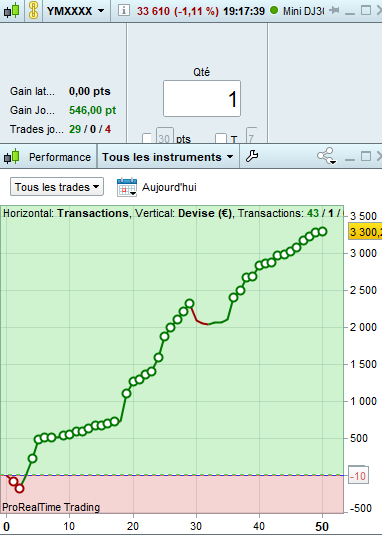This screenshot has width=382, height=535.
Task: Click the Performance window title
Action: (60, 157)
